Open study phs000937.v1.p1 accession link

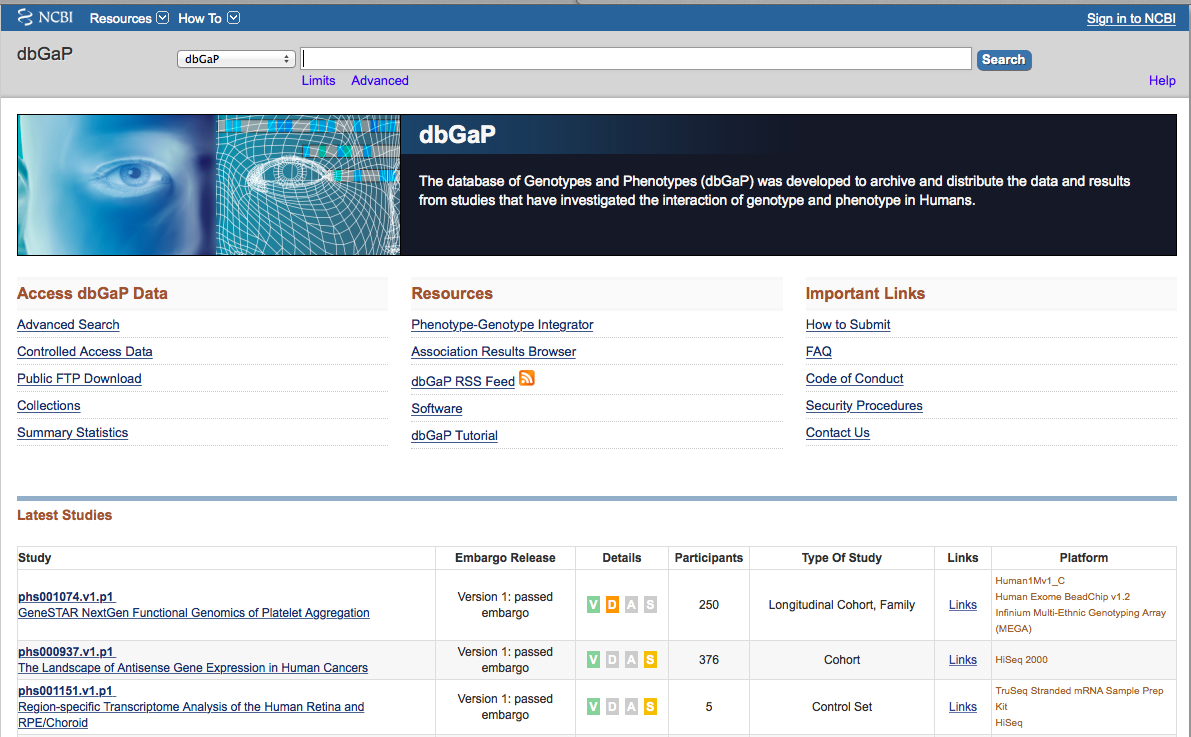click(x=66, y=651)
